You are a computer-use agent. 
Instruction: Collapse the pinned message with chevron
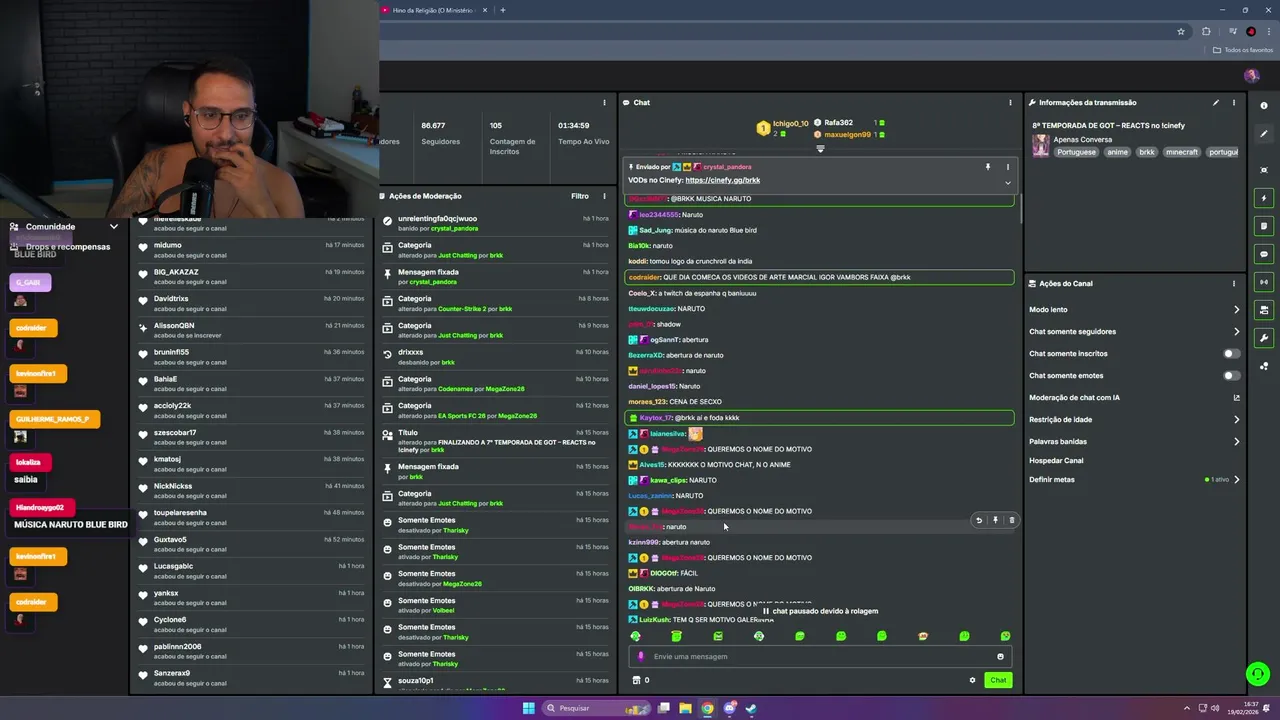pyautogui.click(x=1007, y=183)
